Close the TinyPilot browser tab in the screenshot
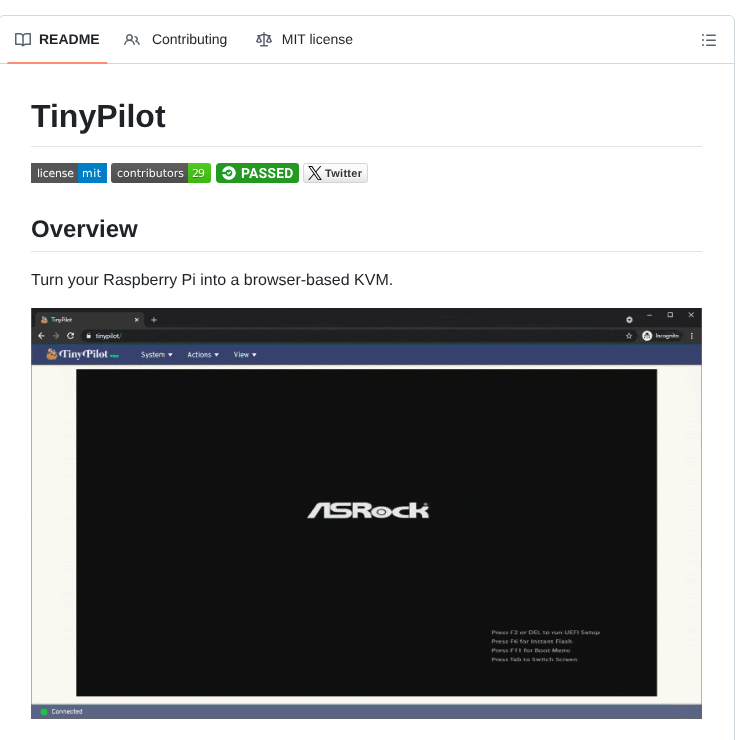This screenshot has width=739, height=740. (x=136, y=320)
